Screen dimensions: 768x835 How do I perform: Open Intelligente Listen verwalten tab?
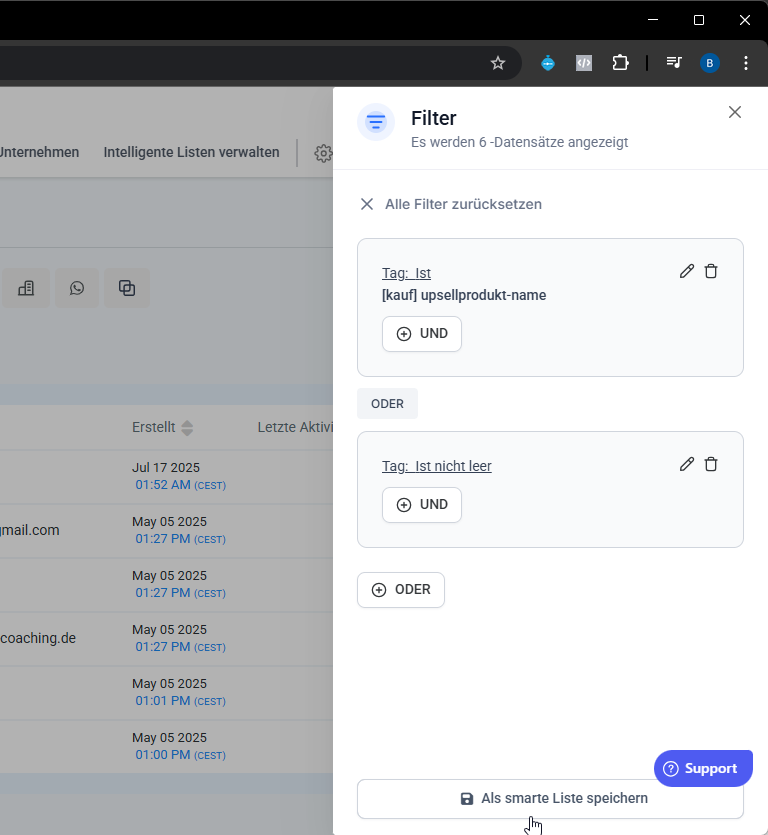[191, 152]
